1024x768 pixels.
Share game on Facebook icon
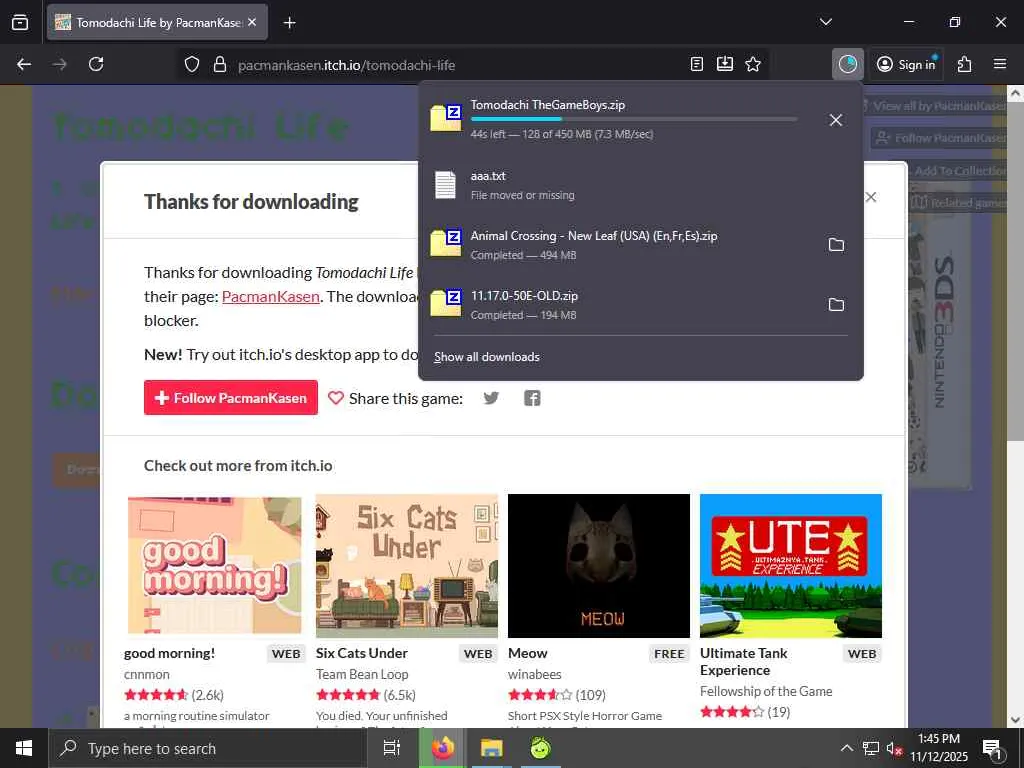[532, 398]
